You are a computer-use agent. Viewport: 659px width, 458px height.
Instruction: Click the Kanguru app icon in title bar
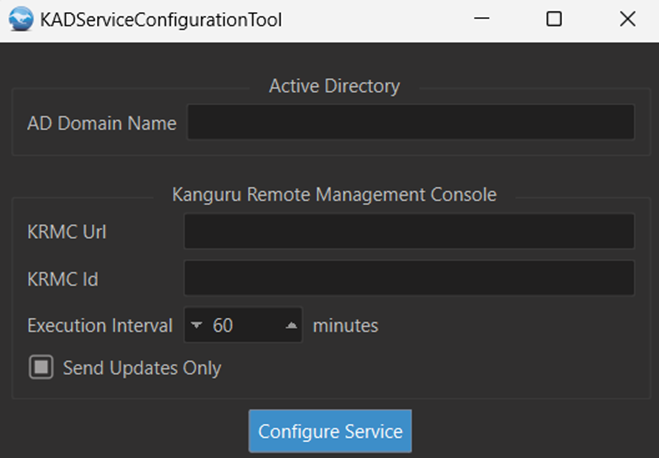tap(21, 19)
